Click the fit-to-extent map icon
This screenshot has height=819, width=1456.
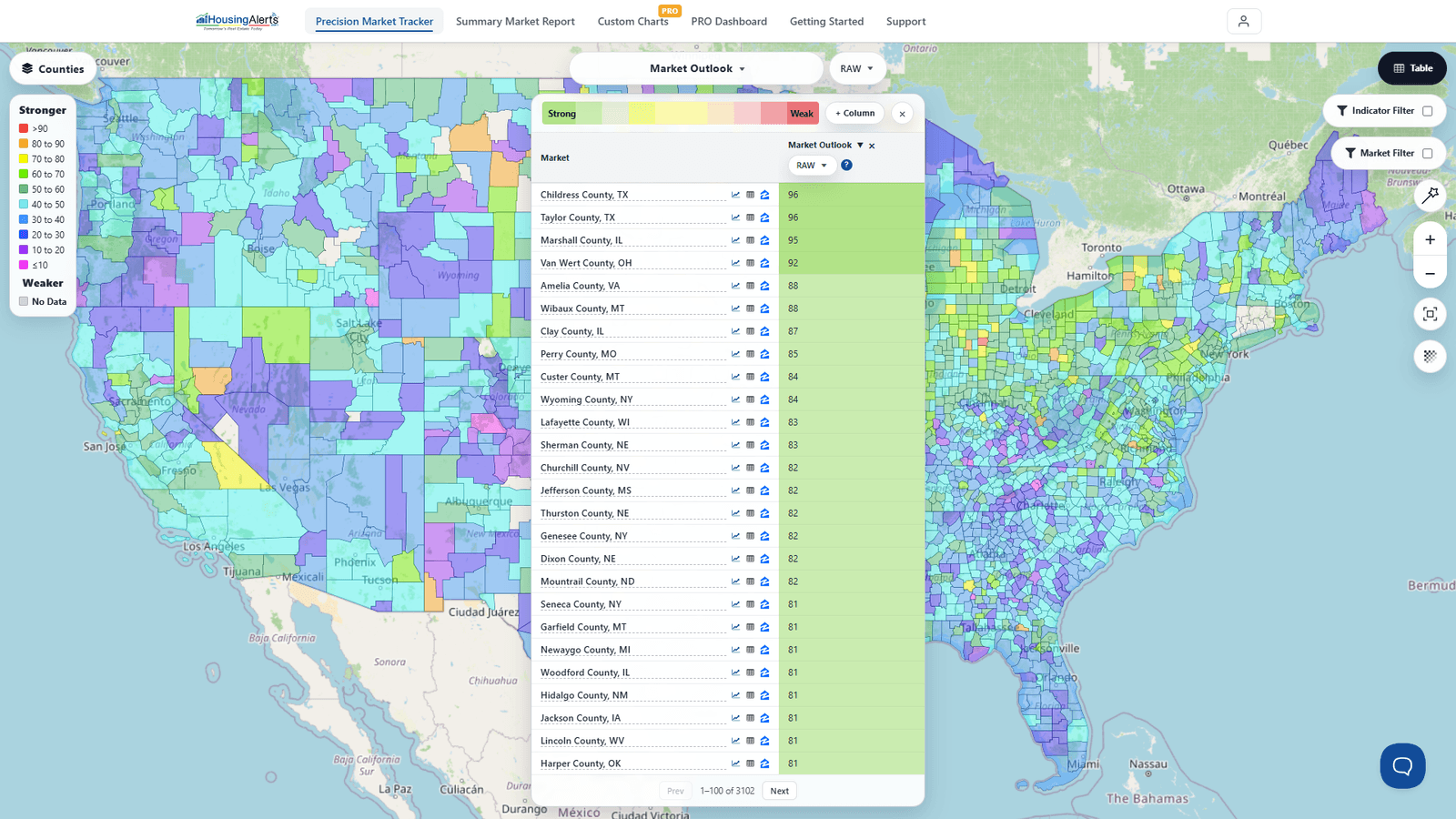pos(1430,314)
